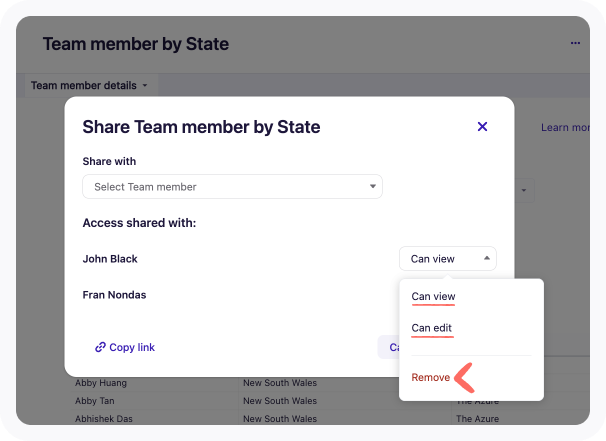Click New South Wales in Abby Huang's row
Viewport: 606px width, 441px height.
(280, 383)
